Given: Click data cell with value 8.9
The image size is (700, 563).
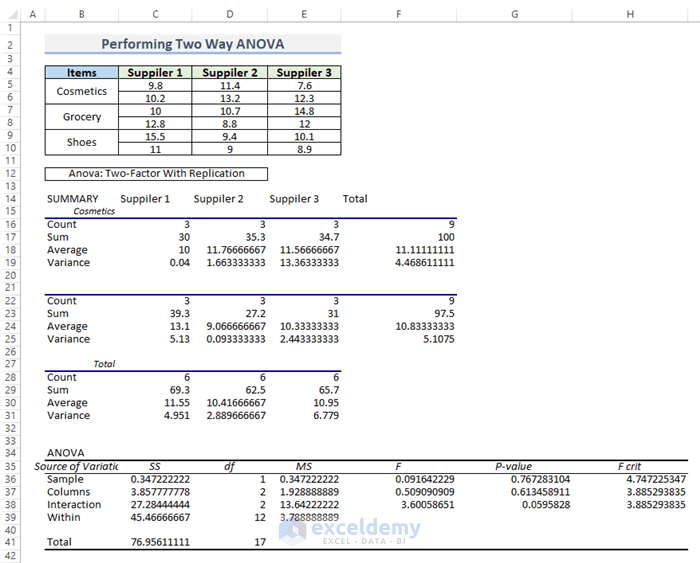Looking at the screenshot, I should tap(304, 149).
